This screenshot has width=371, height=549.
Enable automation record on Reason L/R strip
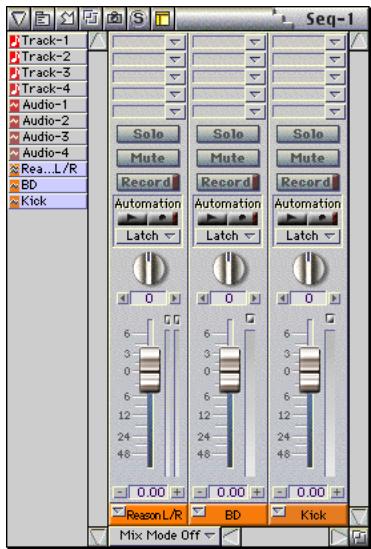[x=163, y=219]
